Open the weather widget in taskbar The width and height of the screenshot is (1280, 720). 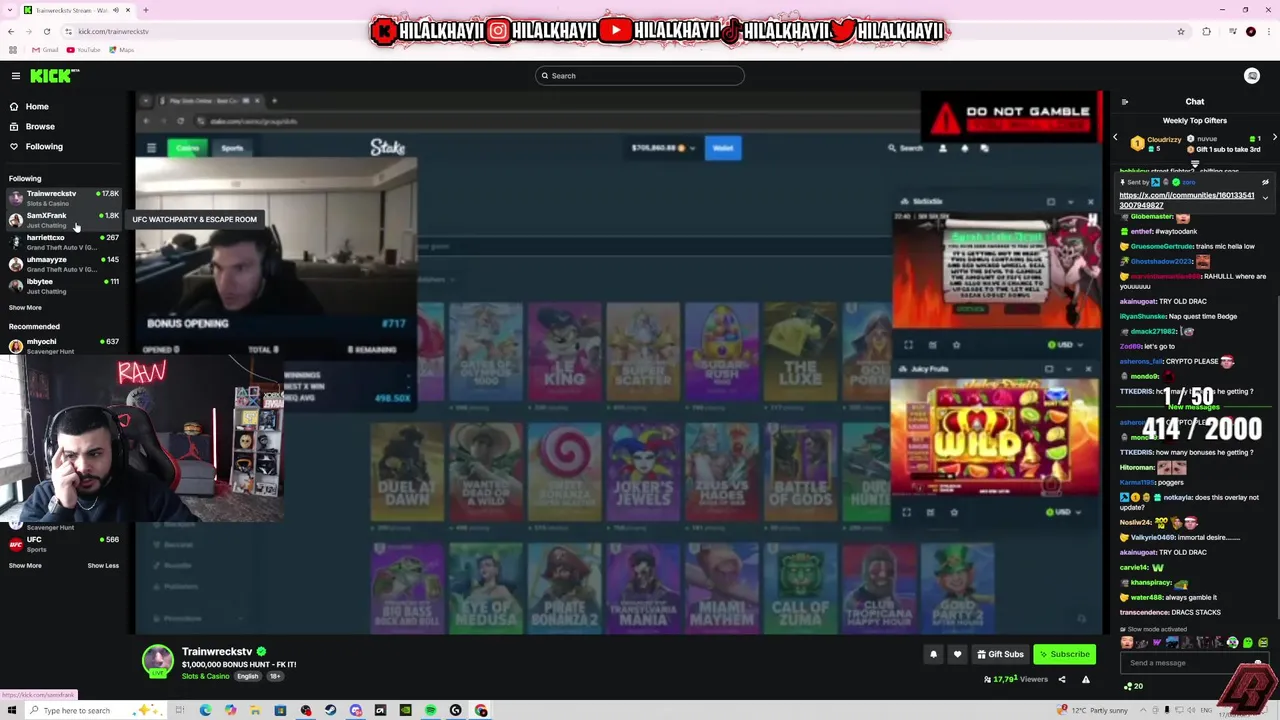1094,710
